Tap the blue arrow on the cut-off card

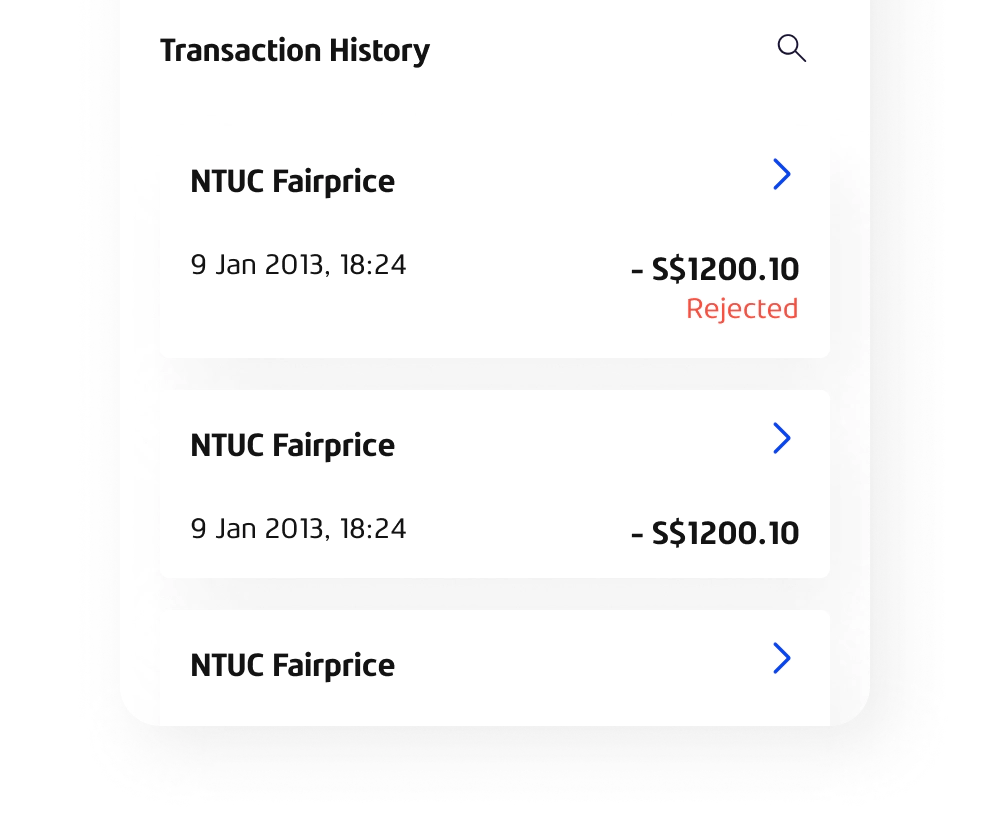coord(782,658)
